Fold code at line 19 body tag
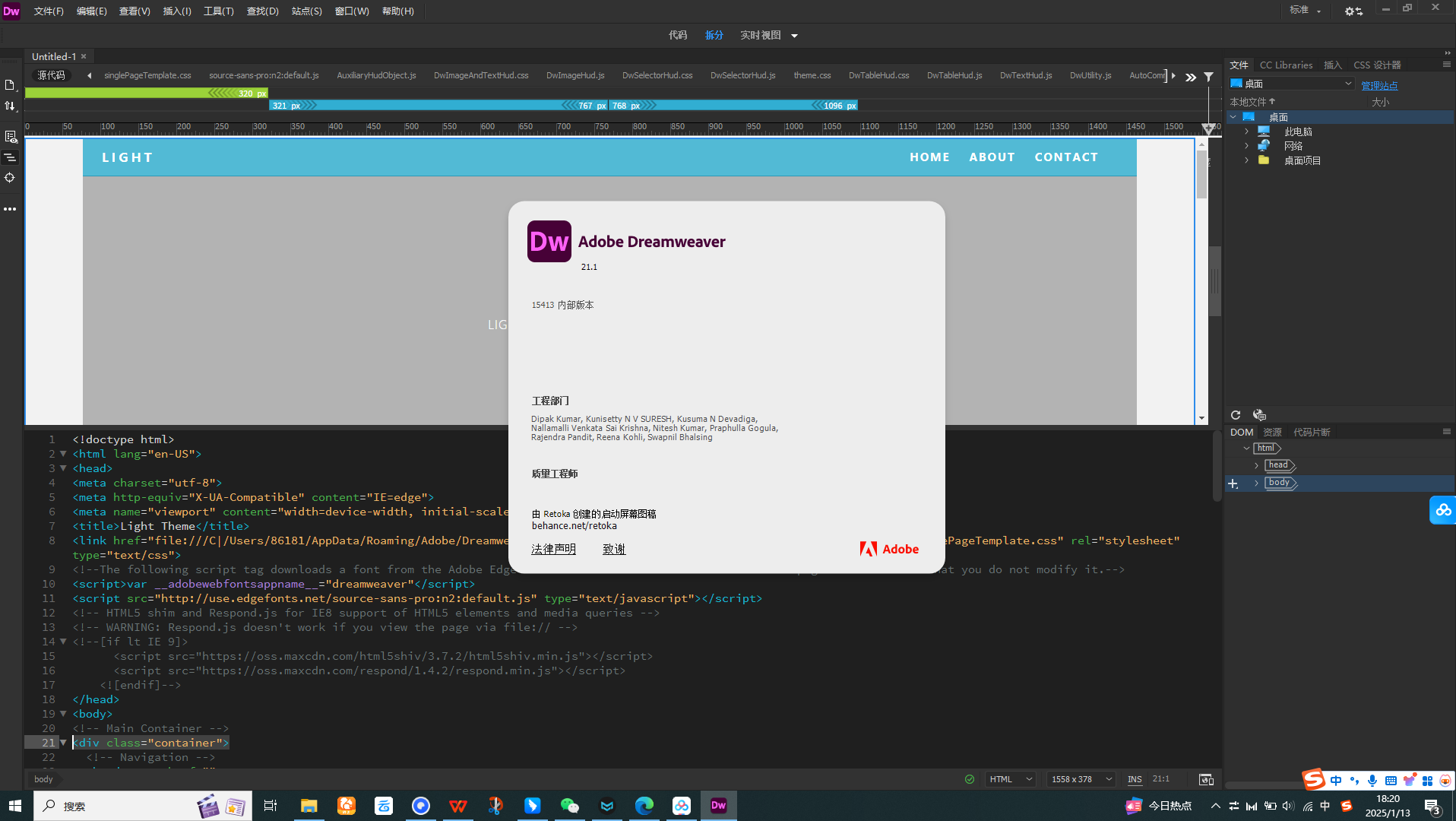This screenshot has width=1456, height=821. (63, 714)
